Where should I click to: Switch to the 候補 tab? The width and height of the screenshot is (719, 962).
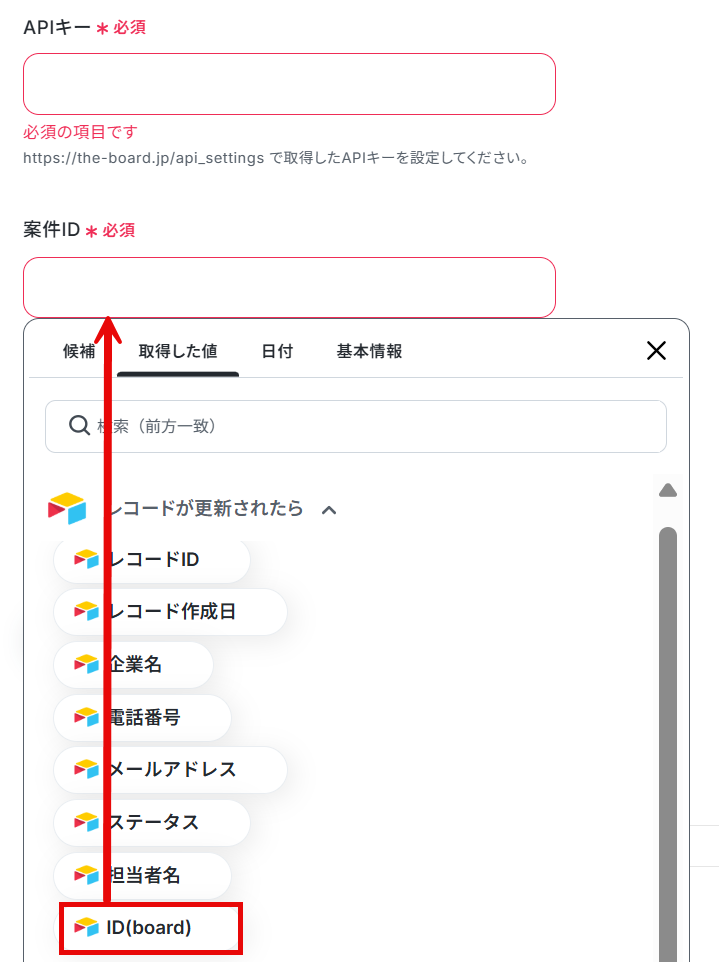(x=79, y=351)
